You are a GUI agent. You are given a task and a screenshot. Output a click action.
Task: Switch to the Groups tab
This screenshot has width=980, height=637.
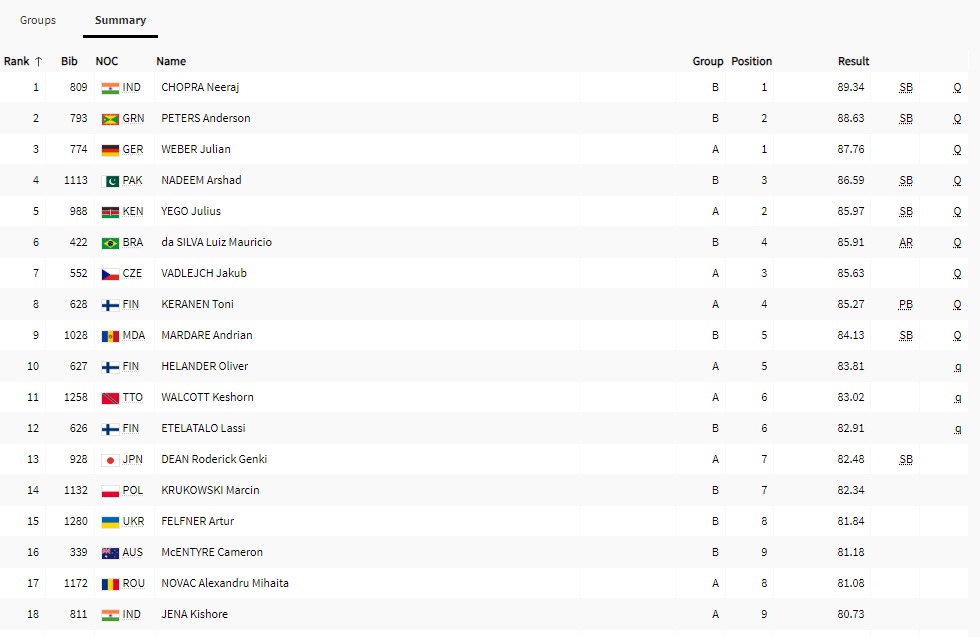pyautogui.click(x=38, y=20)
